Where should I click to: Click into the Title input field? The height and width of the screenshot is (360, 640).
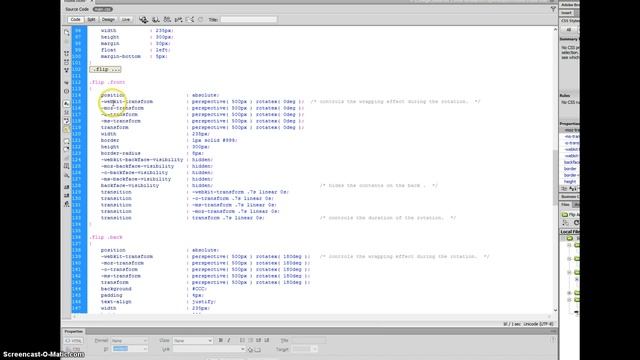(x=249, y=20)
